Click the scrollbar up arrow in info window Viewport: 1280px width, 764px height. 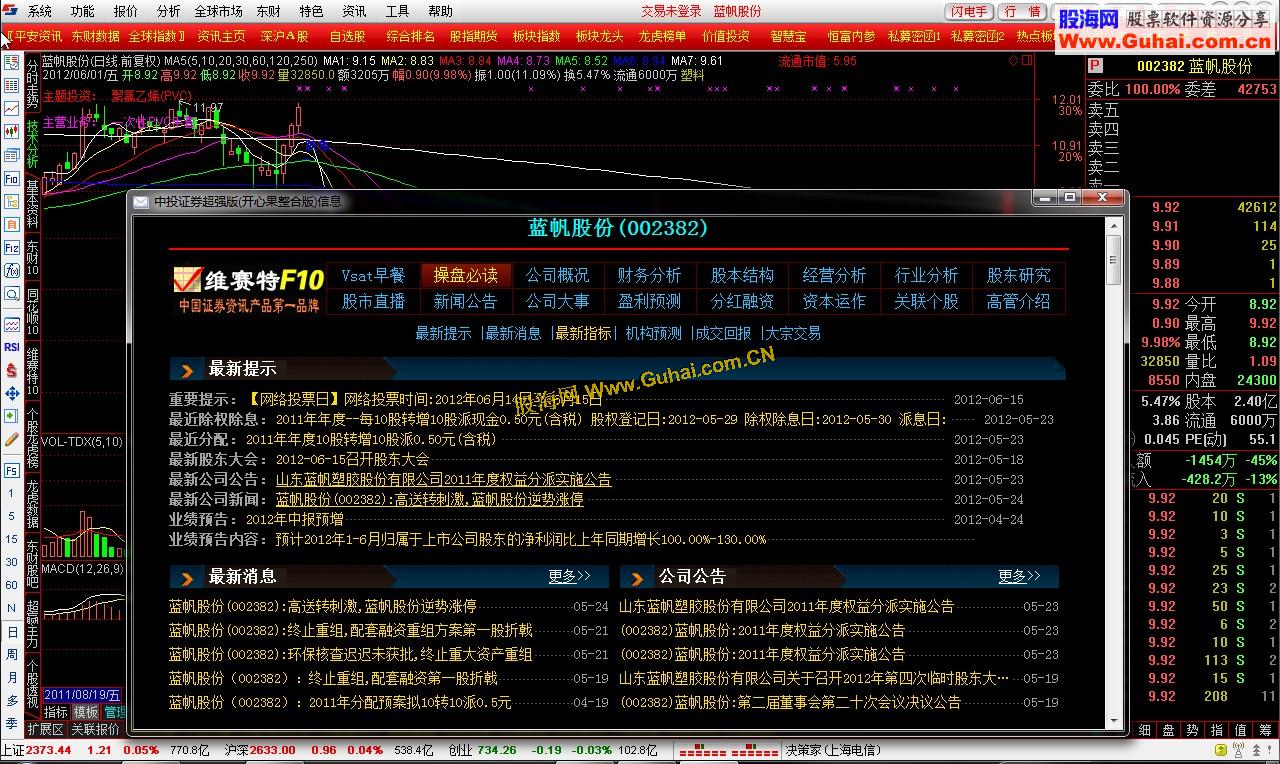(1114, 227)
